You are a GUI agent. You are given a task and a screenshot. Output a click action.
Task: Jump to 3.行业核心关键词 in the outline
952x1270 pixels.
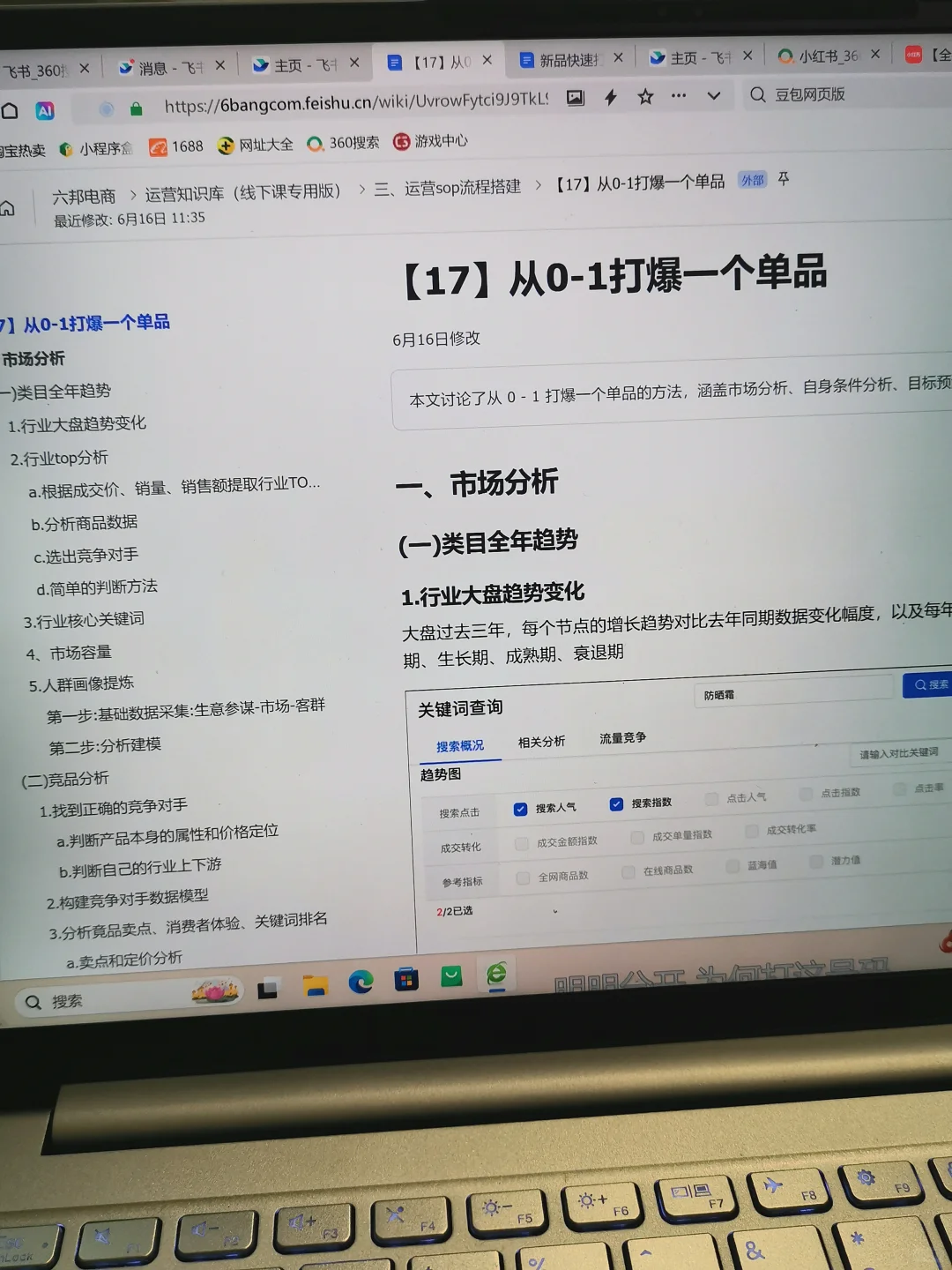point(84,620)
